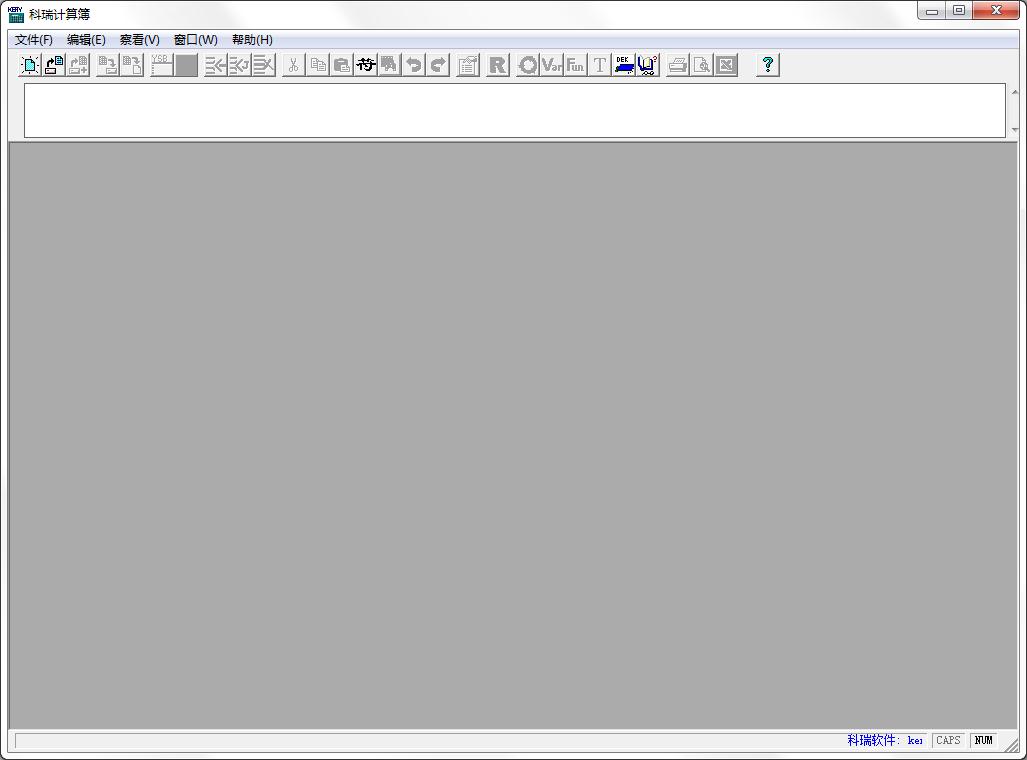
Task: Expand the 察看(V) menu
Action: 140,40
